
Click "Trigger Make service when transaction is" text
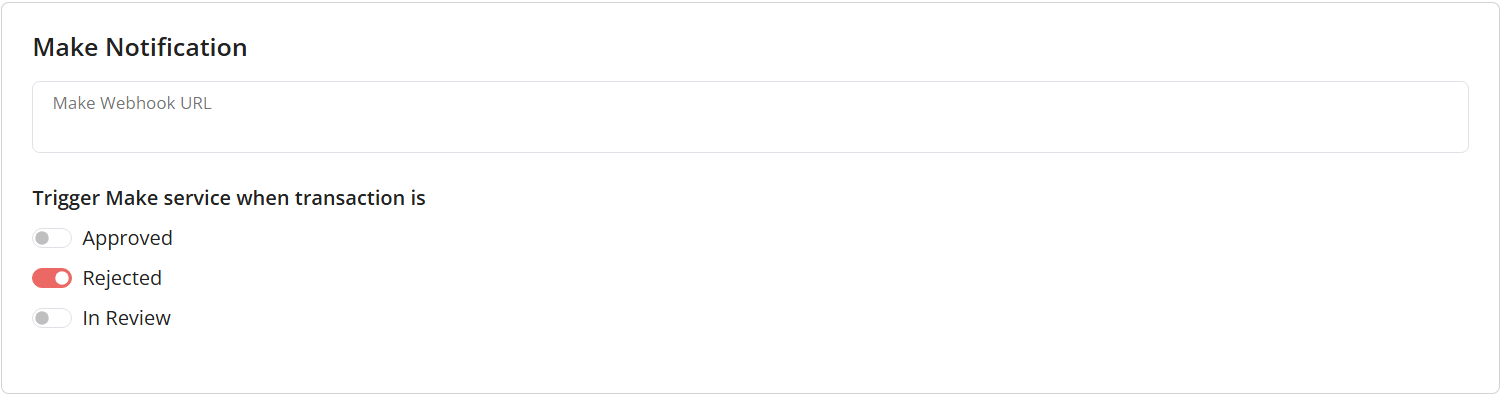tap(229, 198)
